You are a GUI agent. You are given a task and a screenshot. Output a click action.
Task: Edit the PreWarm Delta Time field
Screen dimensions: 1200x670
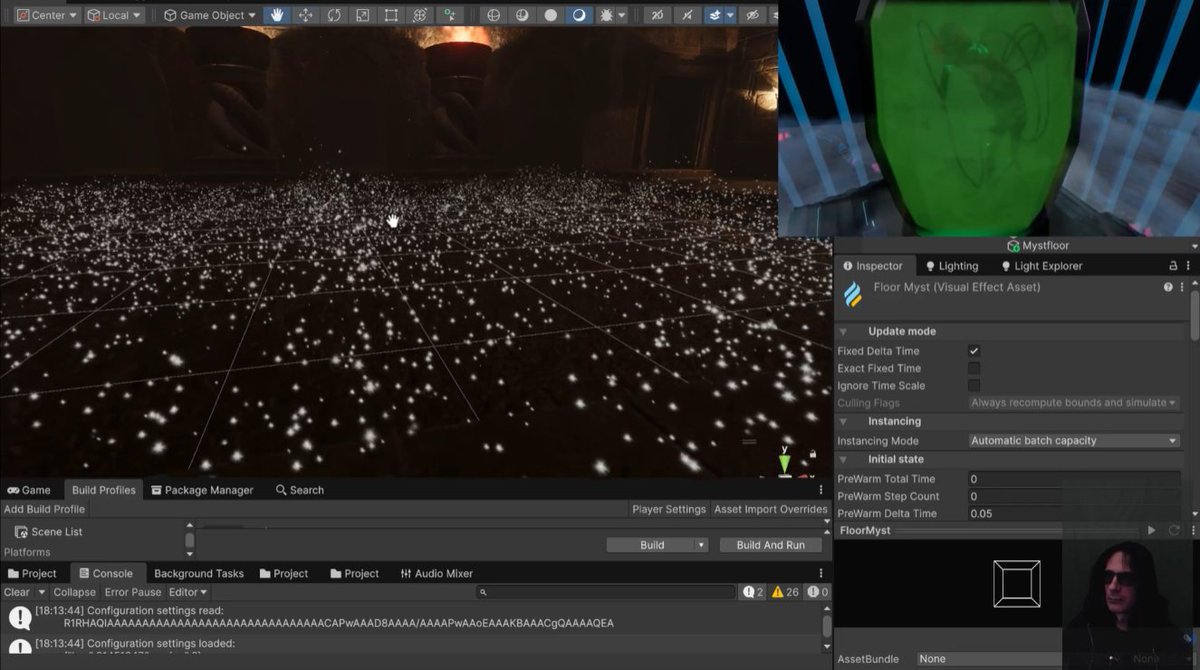click(1074, 513)
